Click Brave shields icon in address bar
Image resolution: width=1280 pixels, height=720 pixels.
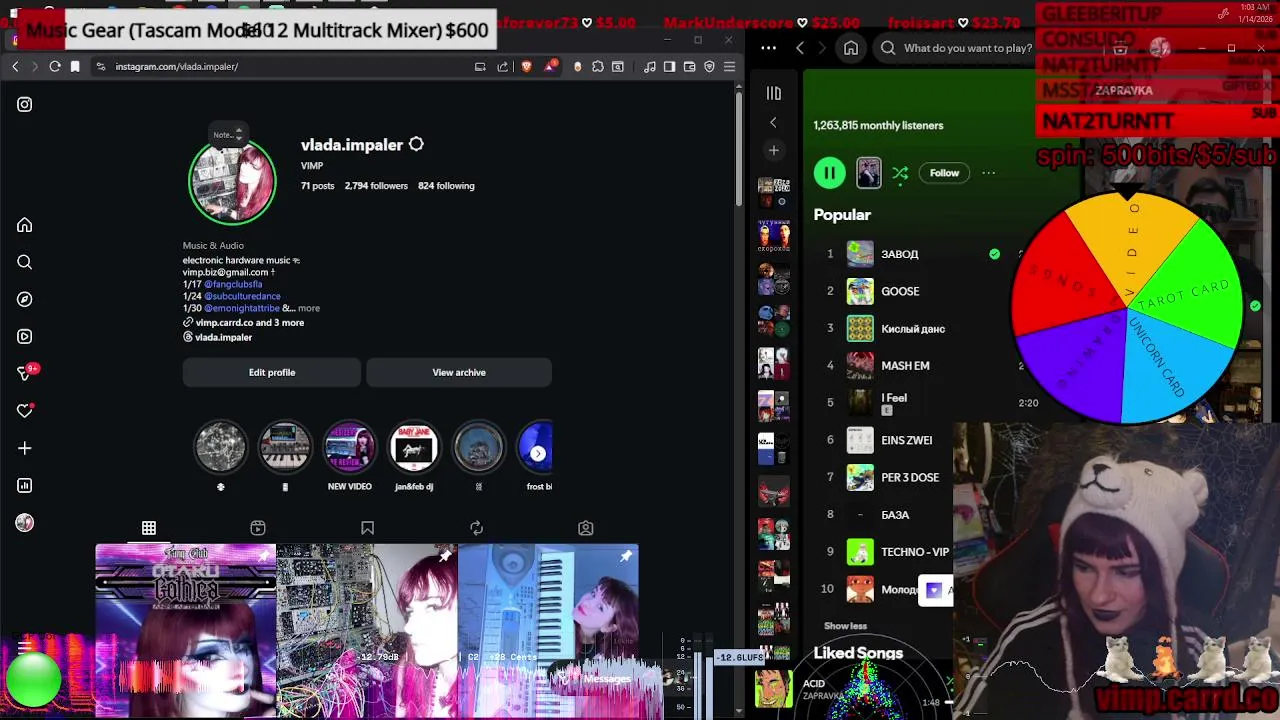(x=527, y=66)
